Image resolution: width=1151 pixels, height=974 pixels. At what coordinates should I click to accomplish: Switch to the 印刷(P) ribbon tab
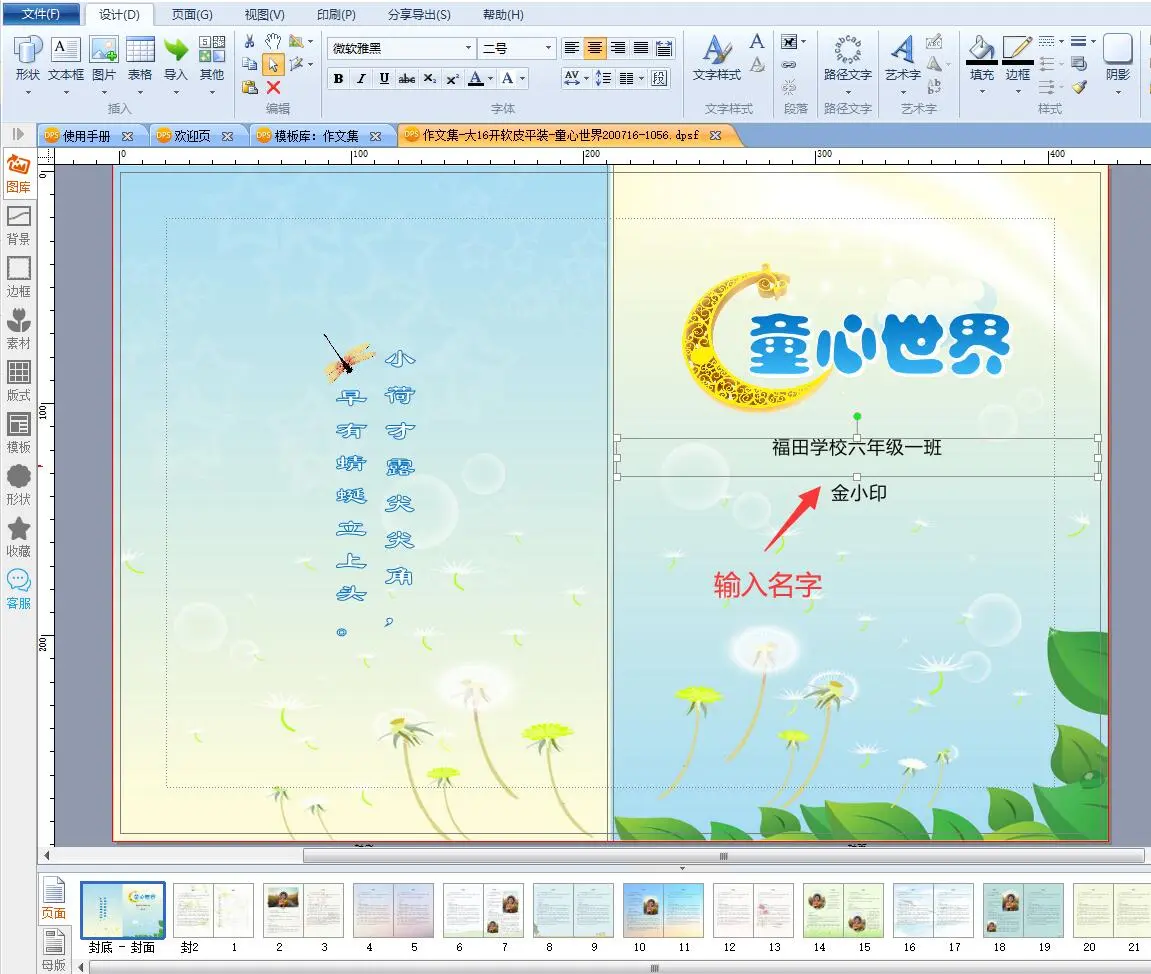pyautogui.click(x=336, y=15)
